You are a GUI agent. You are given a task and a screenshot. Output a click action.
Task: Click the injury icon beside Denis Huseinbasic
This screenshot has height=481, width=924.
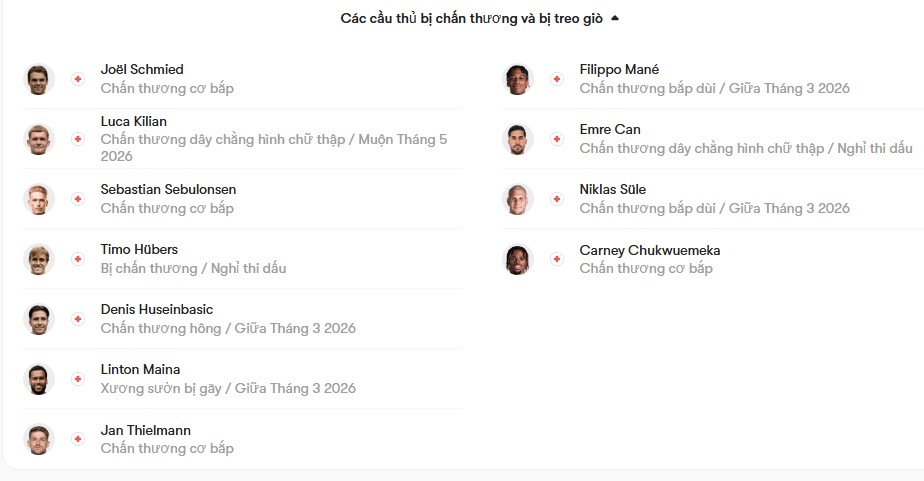[78, 319]
